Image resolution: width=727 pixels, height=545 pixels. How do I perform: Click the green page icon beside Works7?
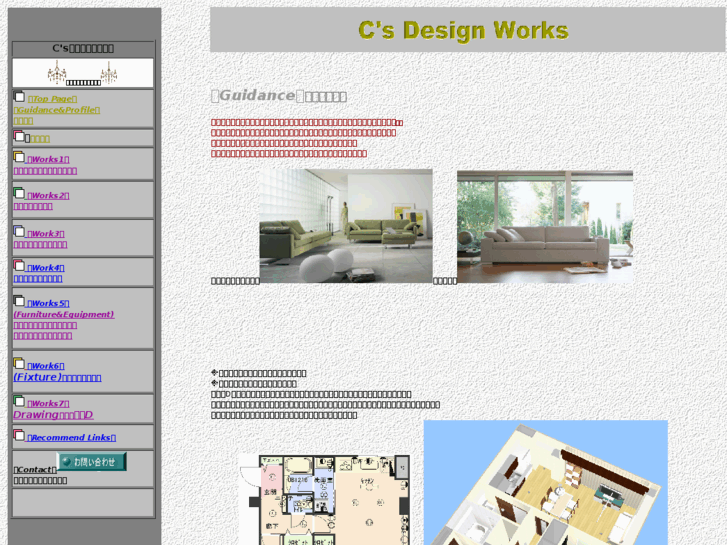point(19,401)
